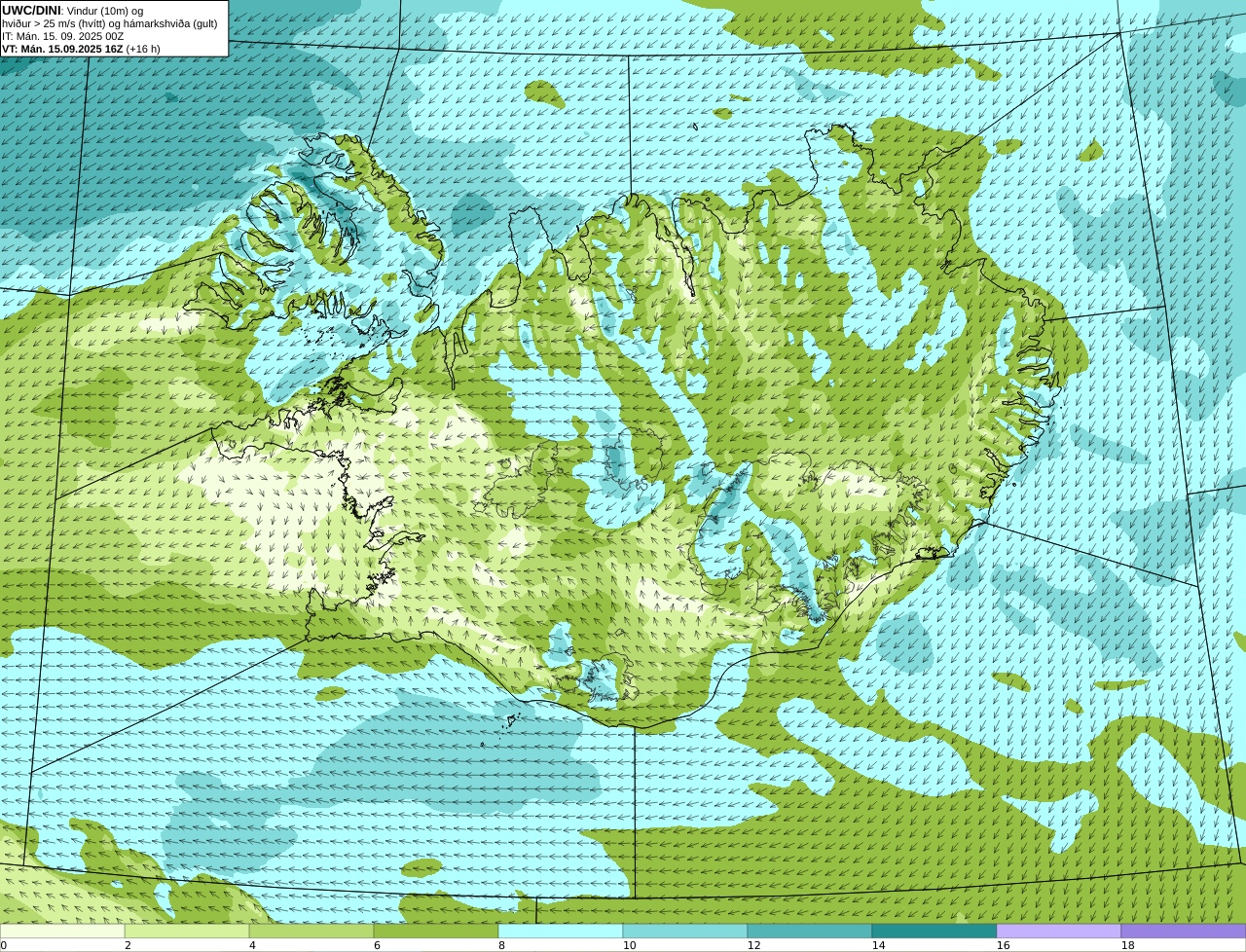Click the scale label '2'
The width and height of the screenshot is (1246, 952).
pyautogui.click(x=128, y=945)
